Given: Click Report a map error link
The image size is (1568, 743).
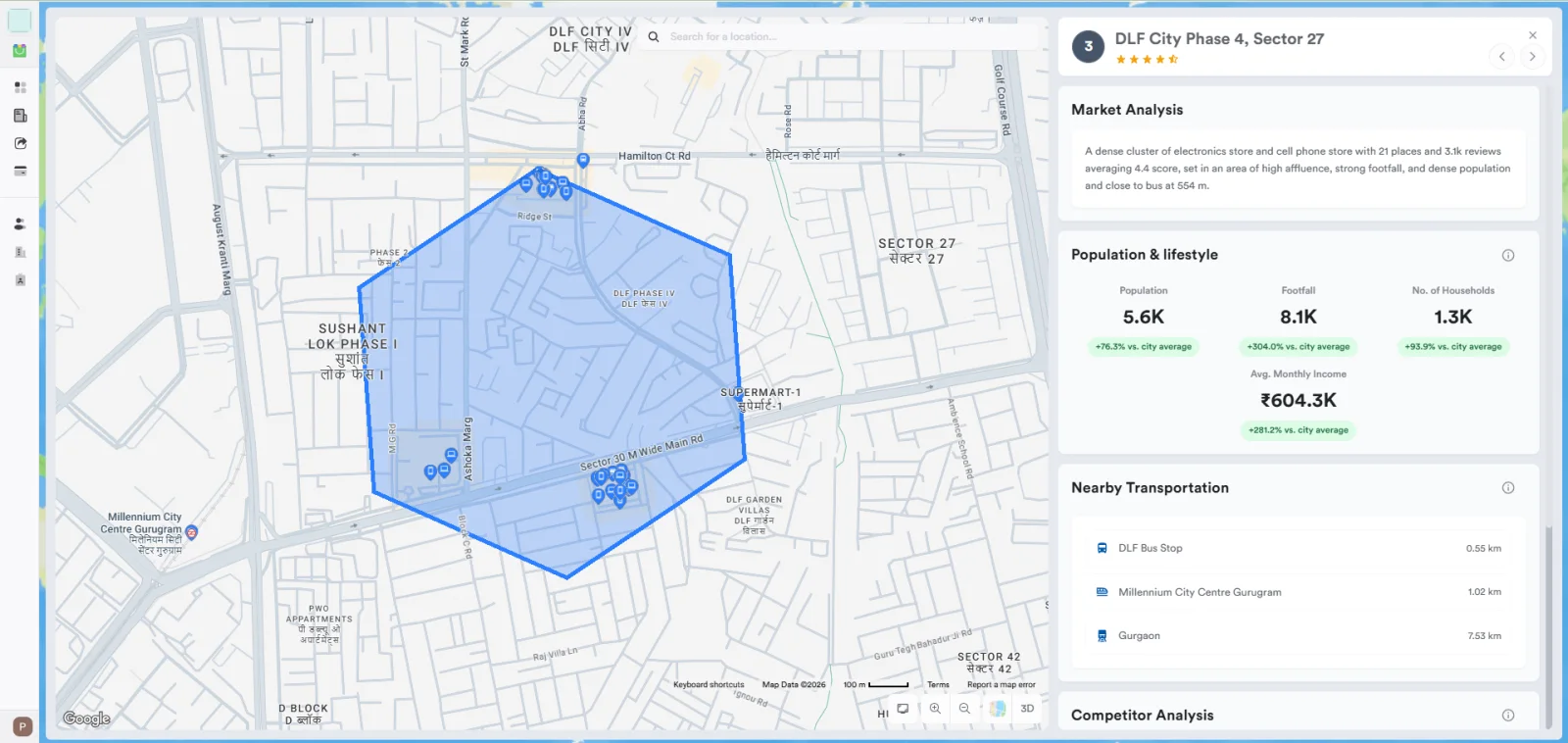Looking at the screenshot, I should pyautogui.click(x=1001, y=685).
